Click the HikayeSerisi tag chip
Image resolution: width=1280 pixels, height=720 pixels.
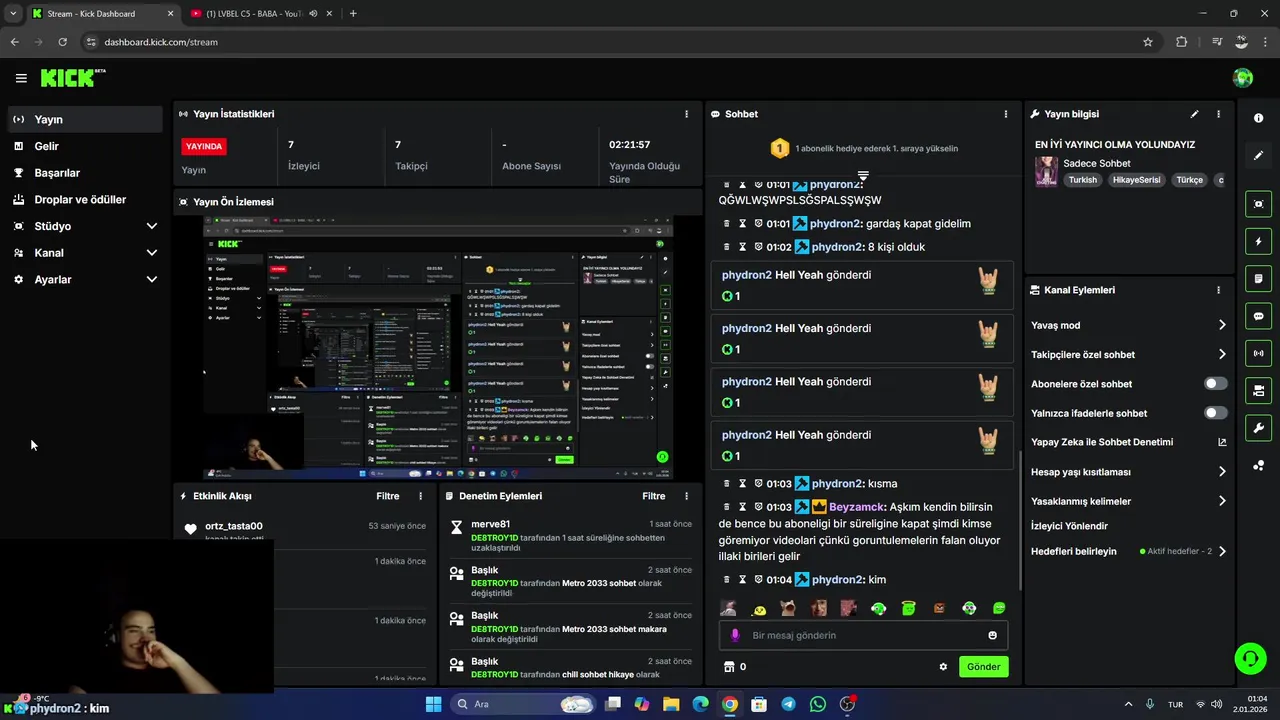point(1135,180)
